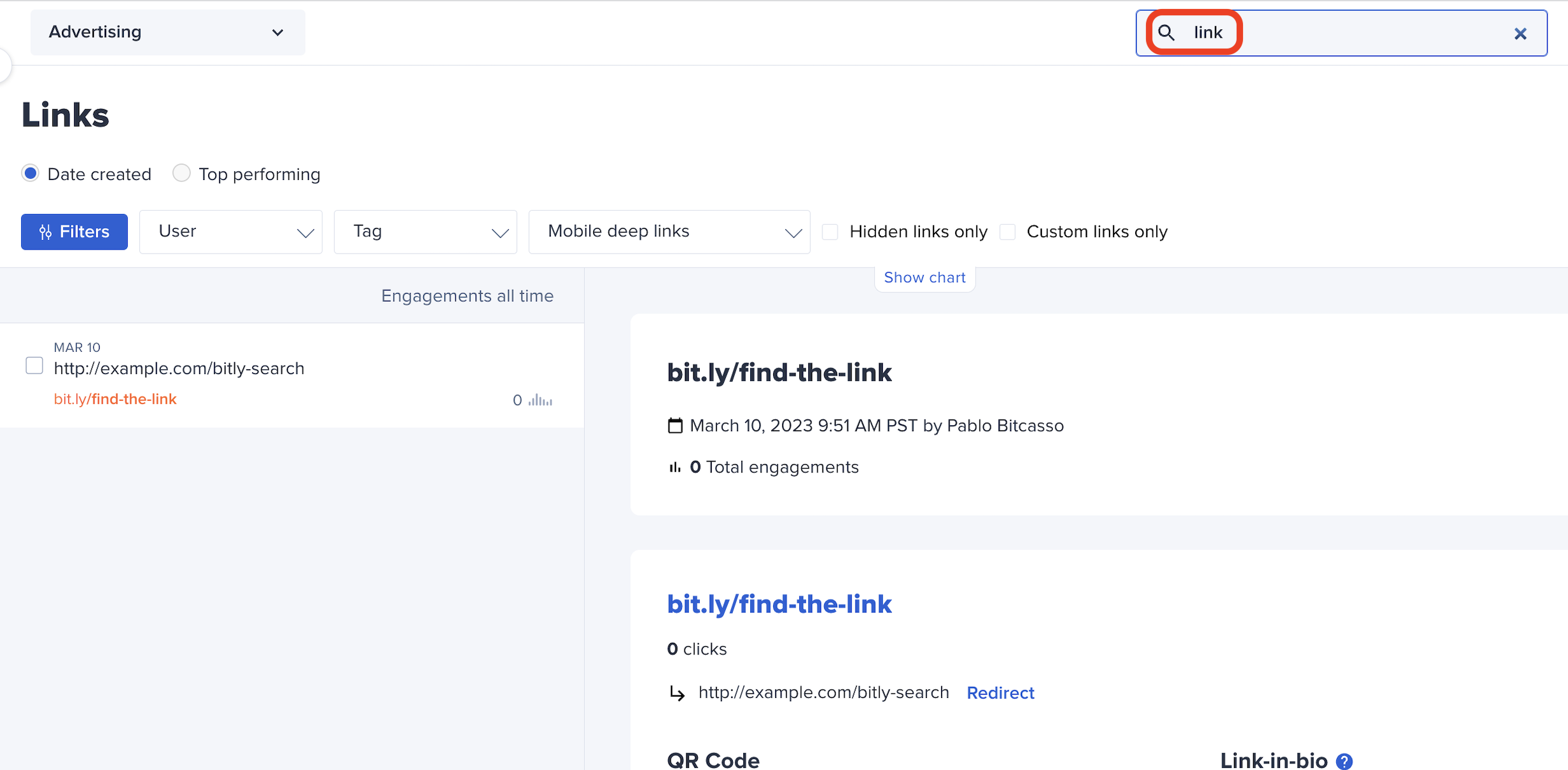Viewport: 1568px width, 770px height.
Task: Click destination URL http://example.com/bitly-search in detail
Action: pyautogui.click(x=824, y=692)
